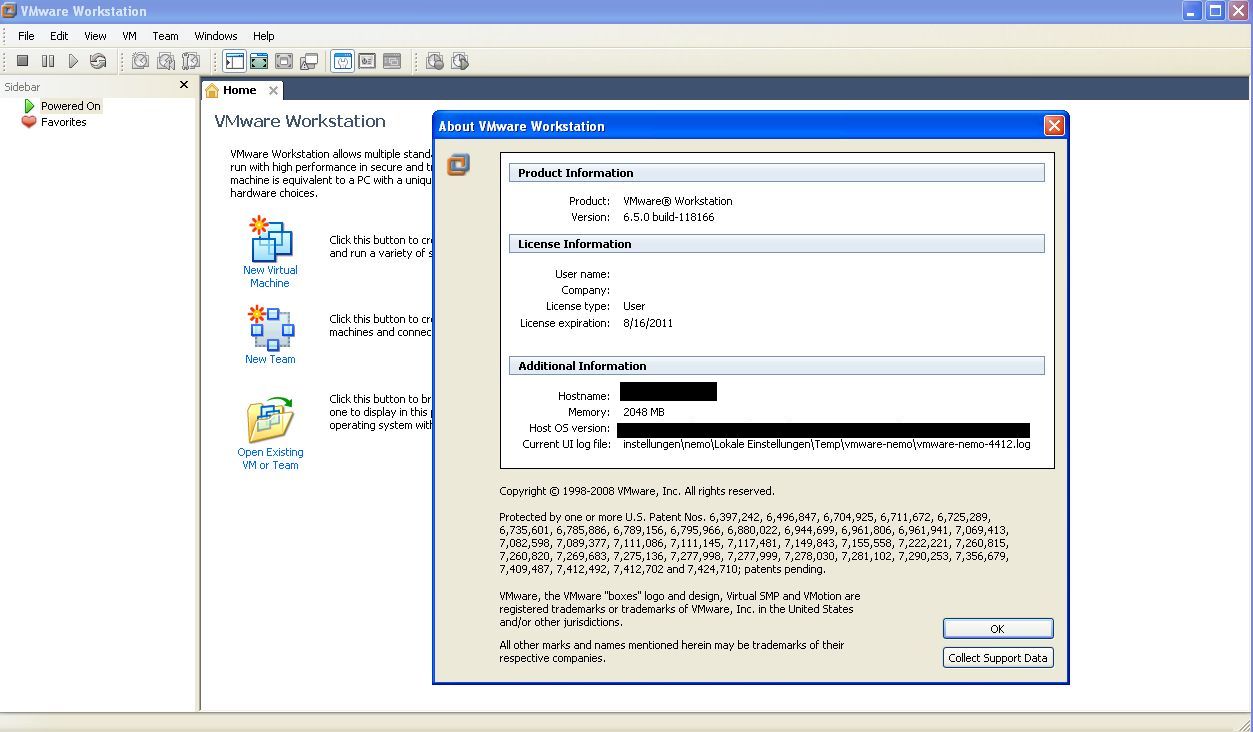This screenshot has width=1253, height=732.
Task: Open the View menu
Action: [x=95, y=36]
